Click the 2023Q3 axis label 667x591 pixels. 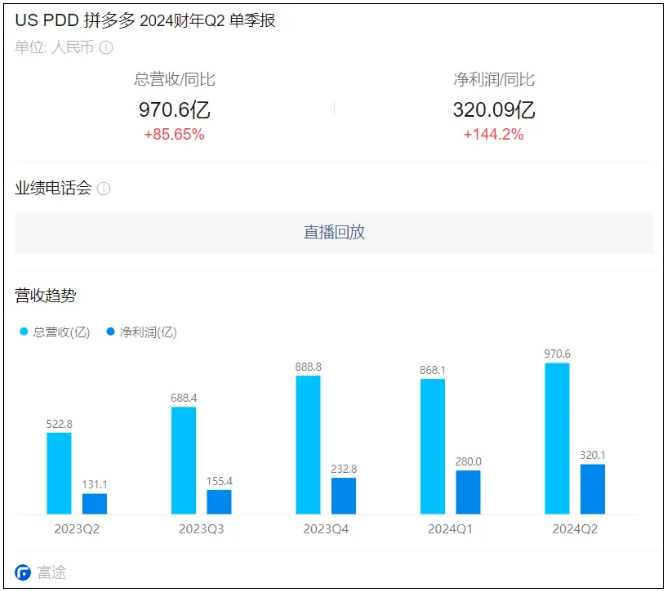(x=201, y=529)
